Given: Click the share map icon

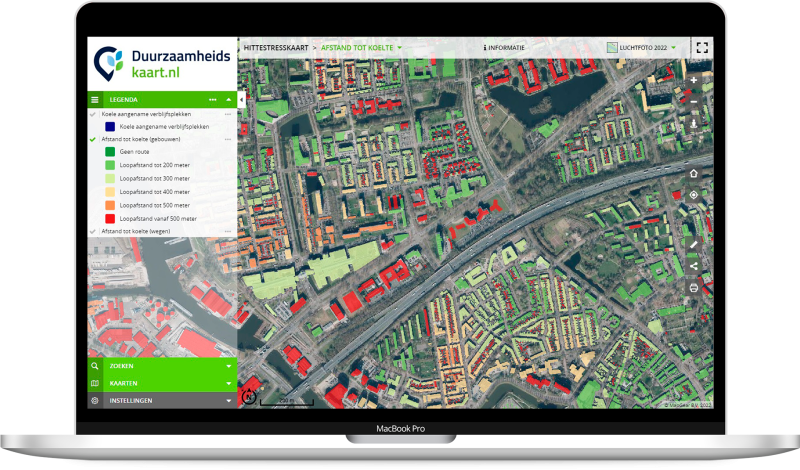Looking at the screenshot, I should (x=693, y=265).
